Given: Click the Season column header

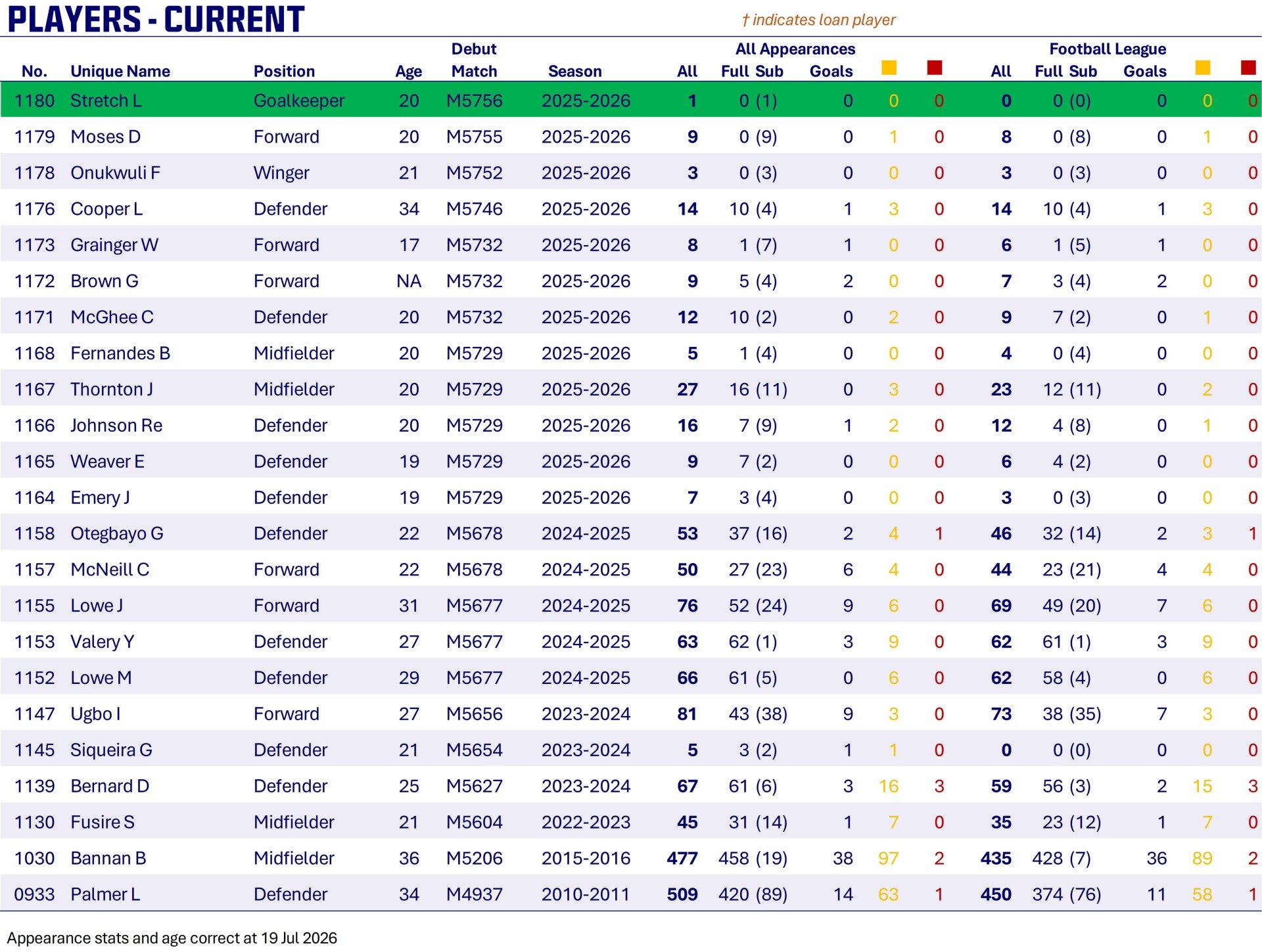Looking at the screenshot, I should (574, 71).
